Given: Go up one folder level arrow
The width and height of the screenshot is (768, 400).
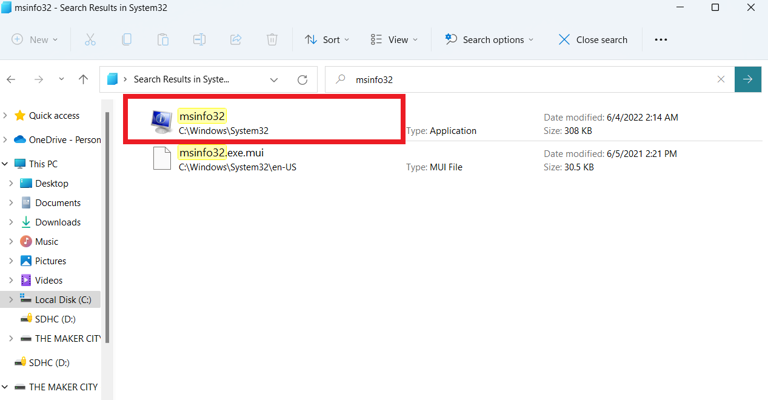Looking at the screenshot, I should [x=83, y=80].
